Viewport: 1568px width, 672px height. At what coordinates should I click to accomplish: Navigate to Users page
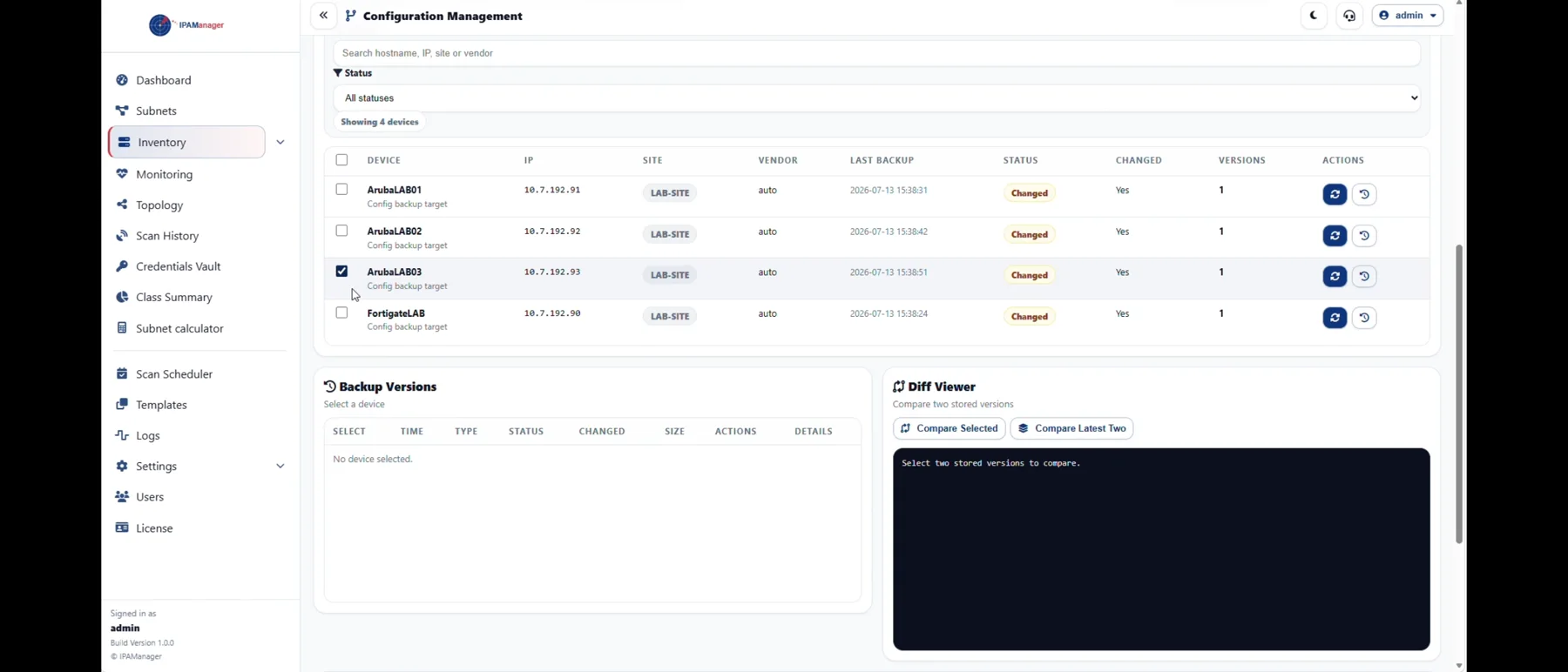pyautogui.click(x=150, y=497)
